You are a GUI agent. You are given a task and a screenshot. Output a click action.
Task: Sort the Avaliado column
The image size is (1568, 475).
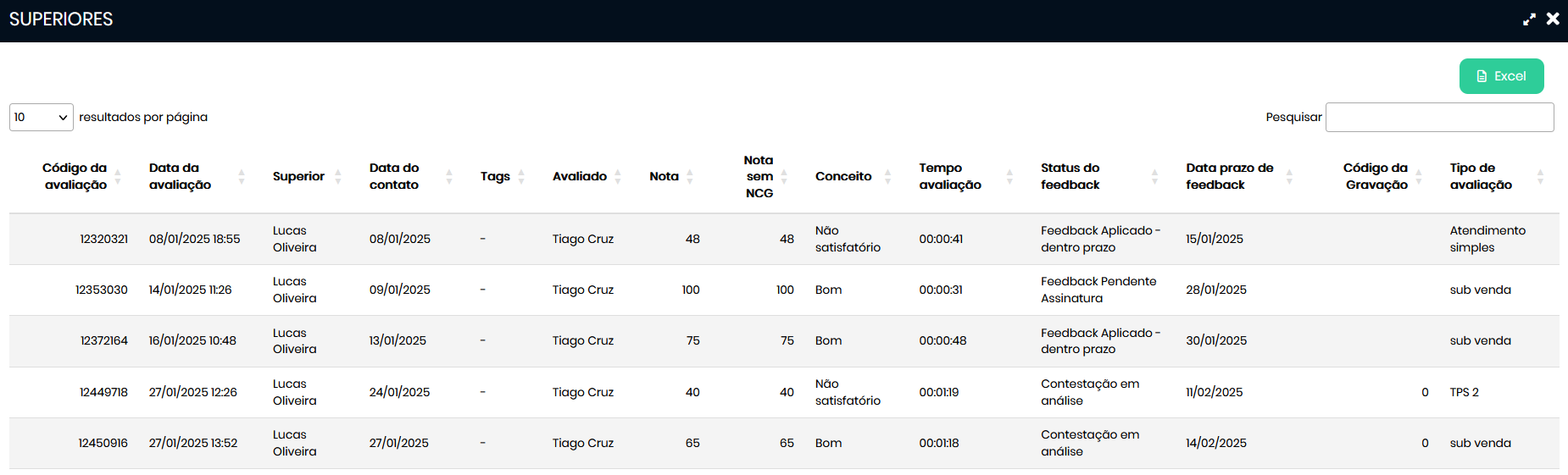580,176
